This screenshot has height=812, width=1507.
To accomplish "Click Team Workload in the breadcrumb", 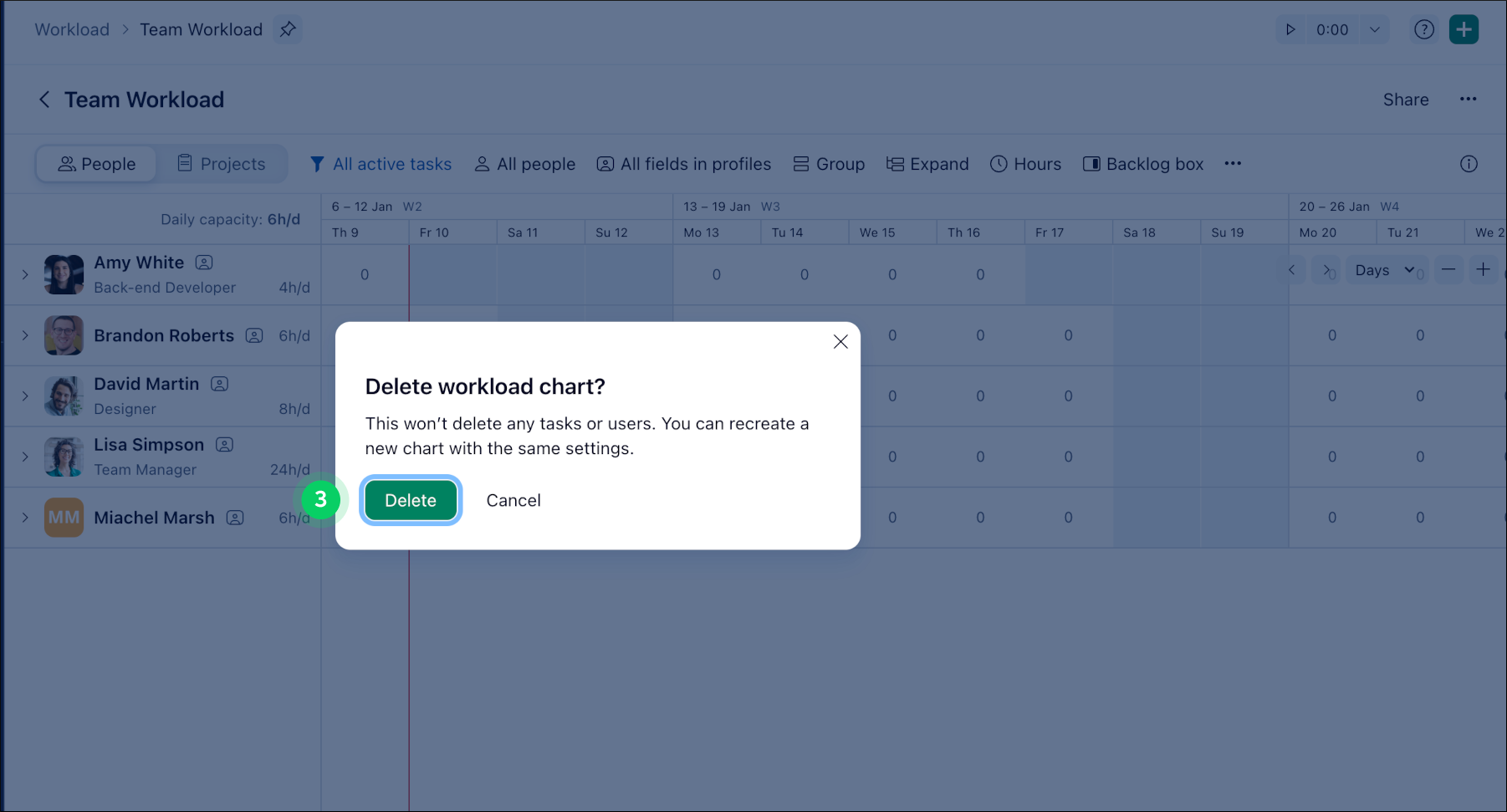I will [x=201, y=29].
